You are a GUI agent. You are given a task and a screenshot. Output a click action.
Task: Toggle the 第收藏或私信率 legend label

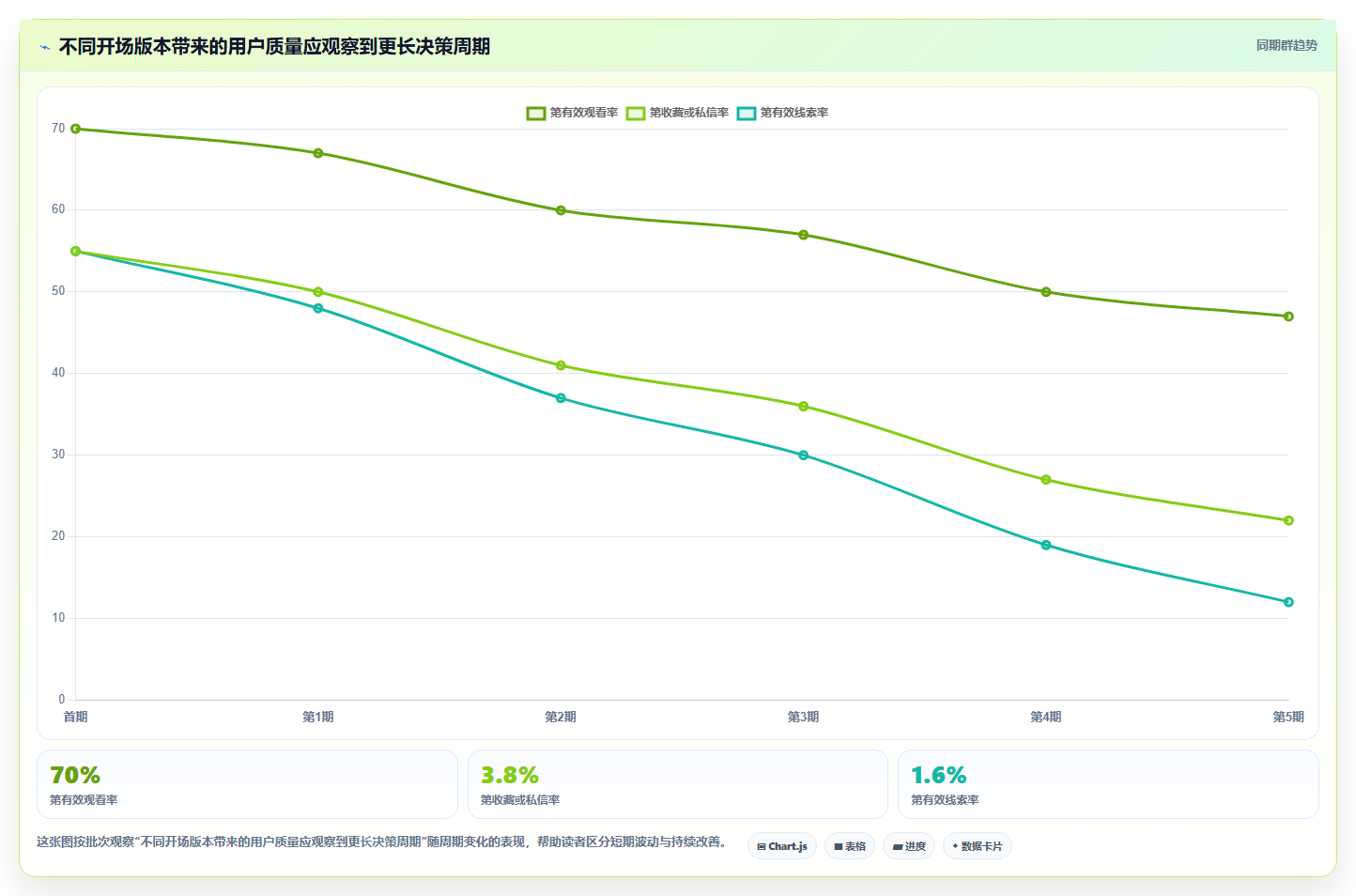pos(689,113)
